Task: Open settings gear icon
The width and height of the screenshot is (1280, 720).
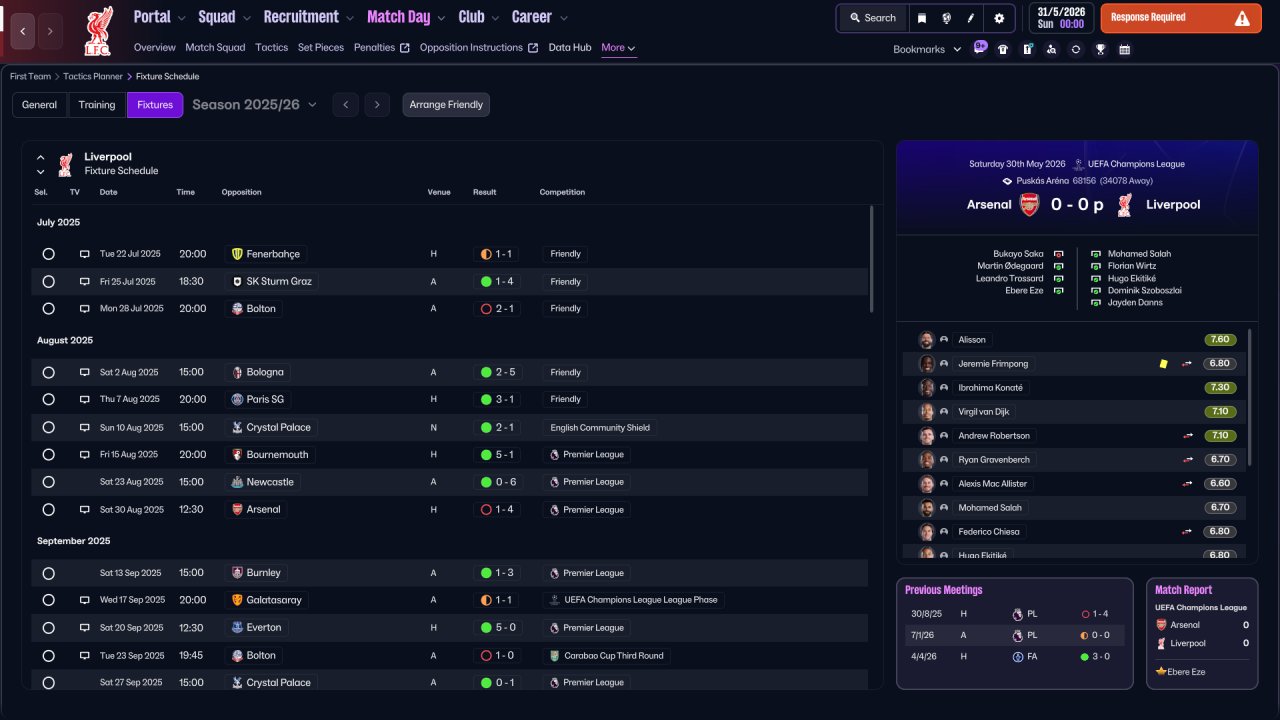Action: pos(999,18)
